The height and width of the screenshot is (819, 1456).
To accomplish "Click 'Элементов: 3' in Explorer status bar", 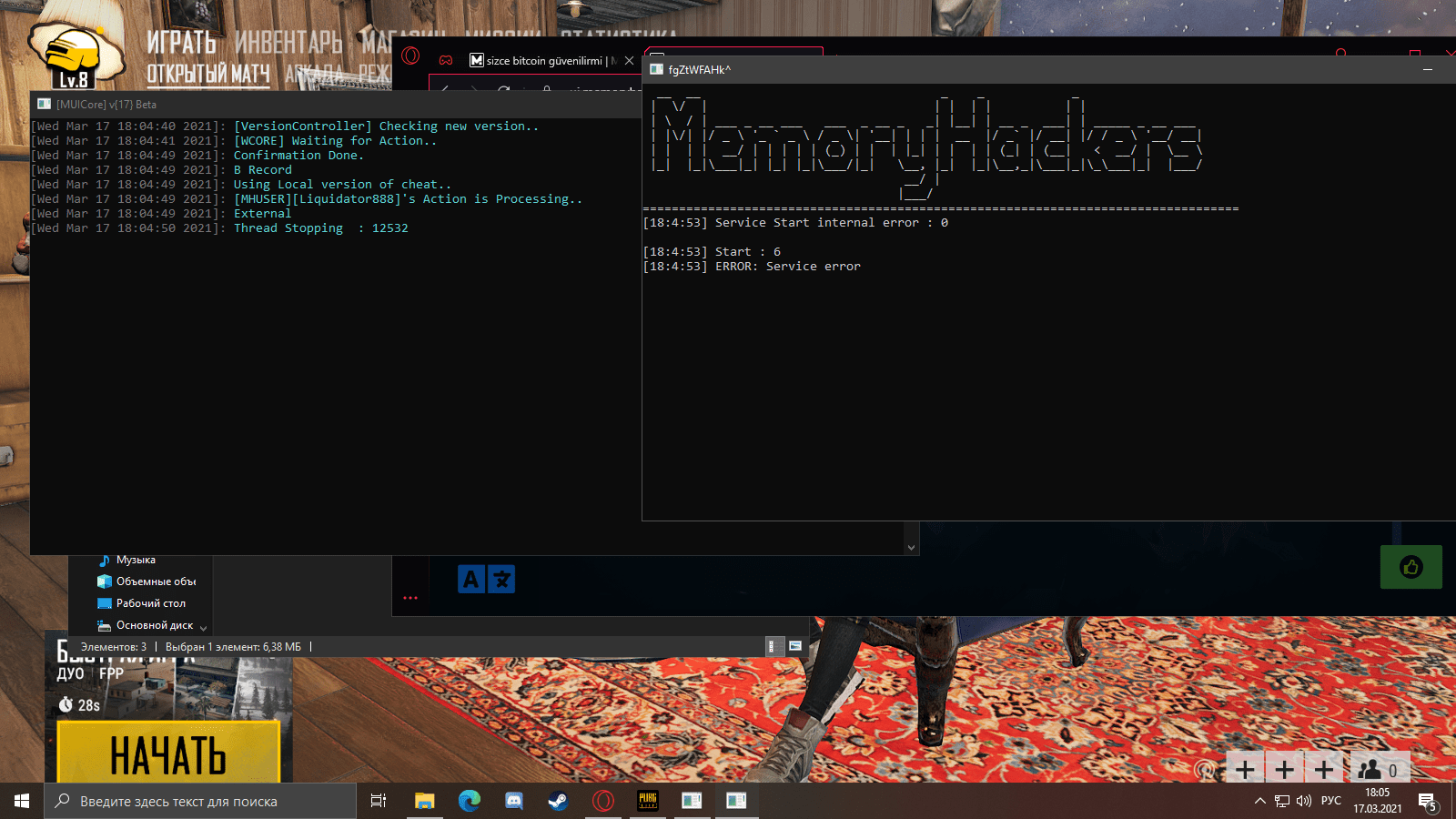I will pyautogui.click(x=114, y=647).
